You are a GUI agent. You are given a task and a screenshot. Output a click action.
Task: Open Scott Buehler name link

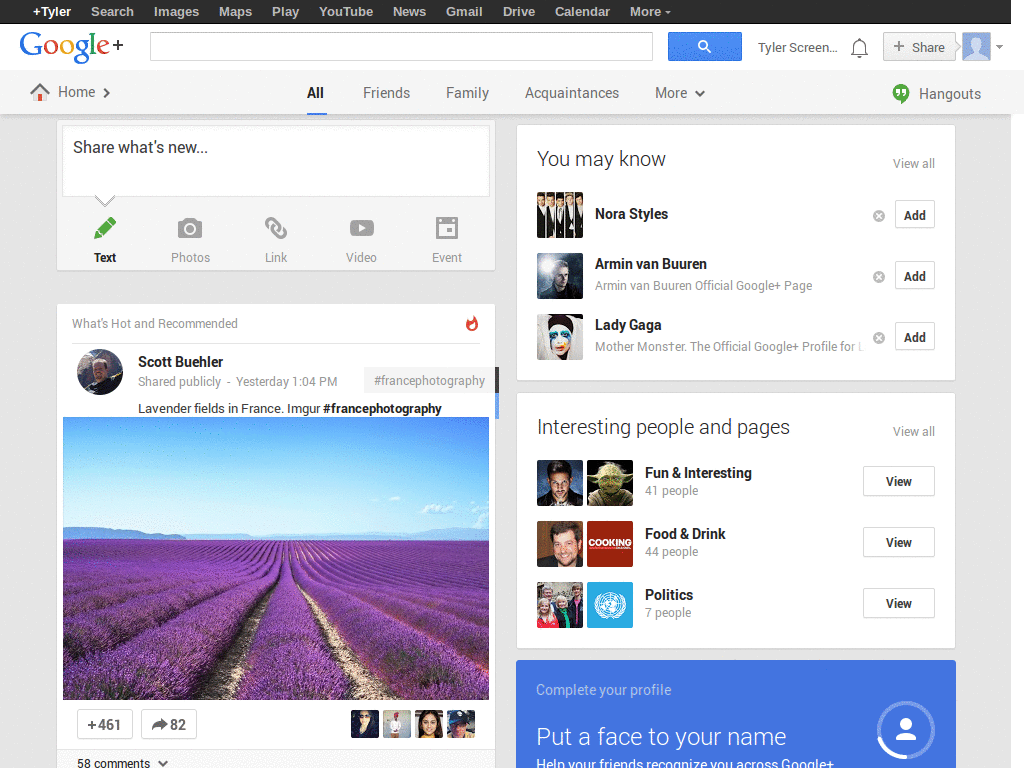(180, 362)
